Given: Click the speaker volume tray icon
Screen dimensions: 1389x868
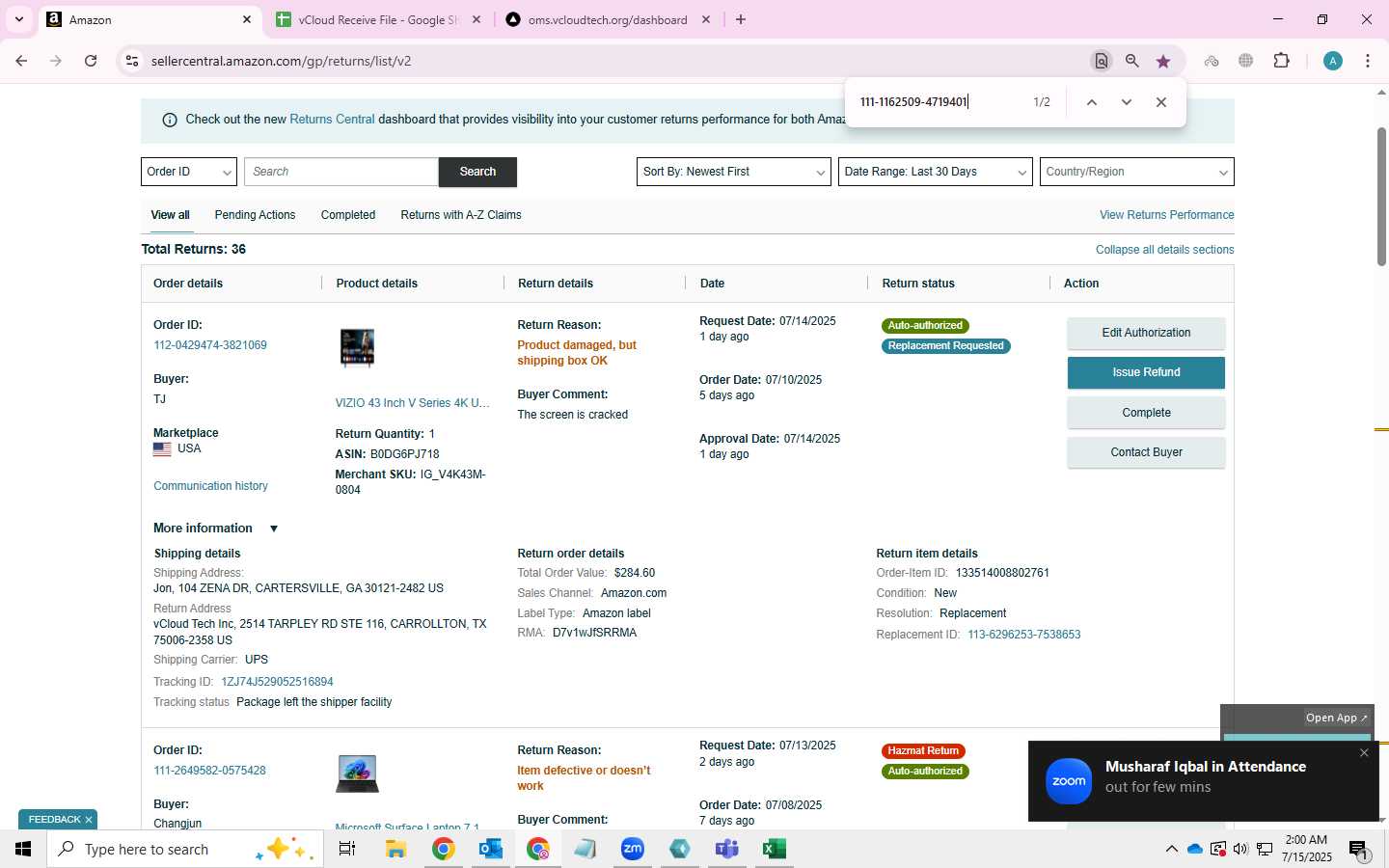Looking at the screenshot, I should pyautogui.click(x=1240, y=849).
